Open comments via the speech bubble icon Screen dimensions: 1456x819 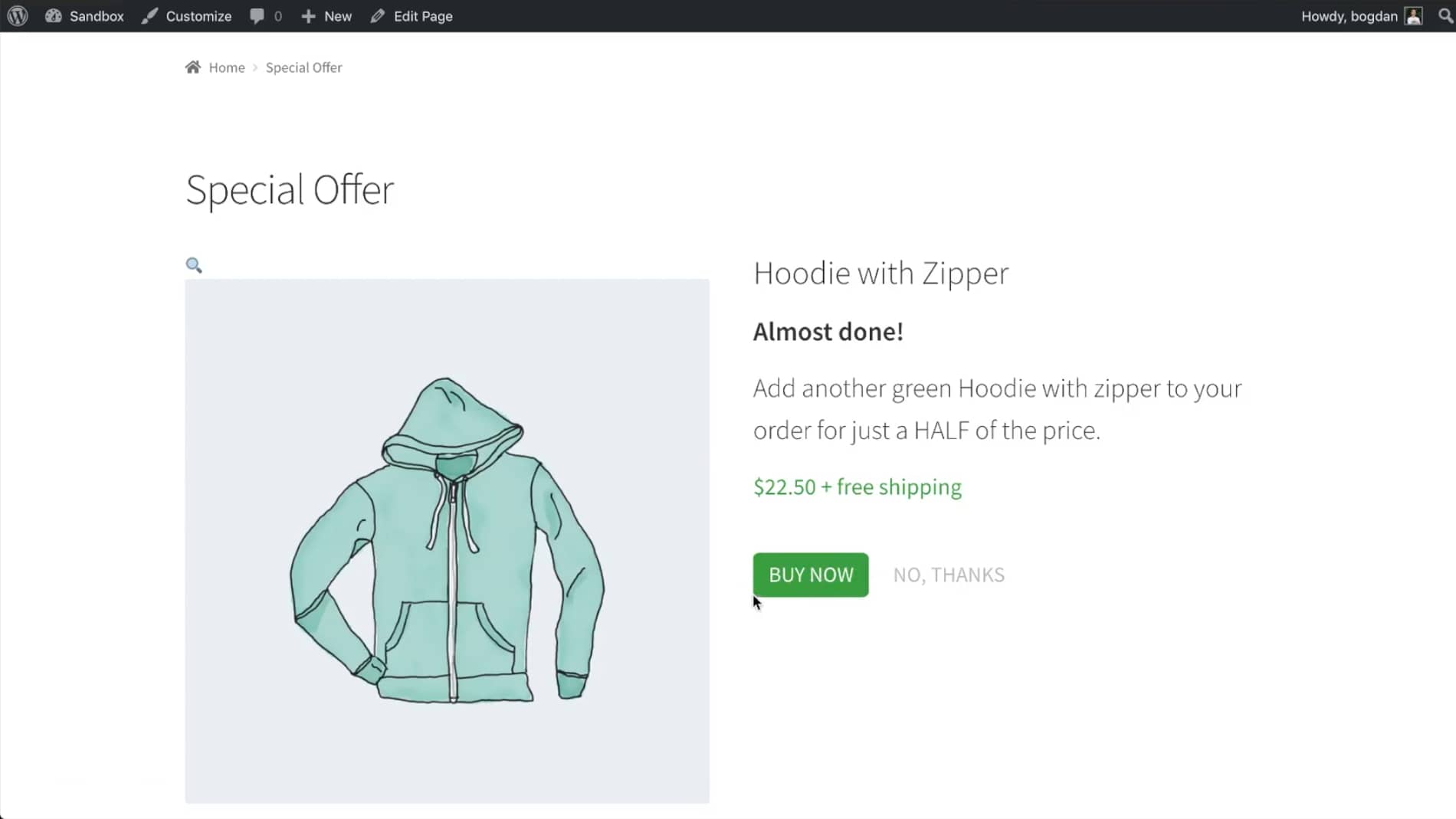[x=257, y=16]
